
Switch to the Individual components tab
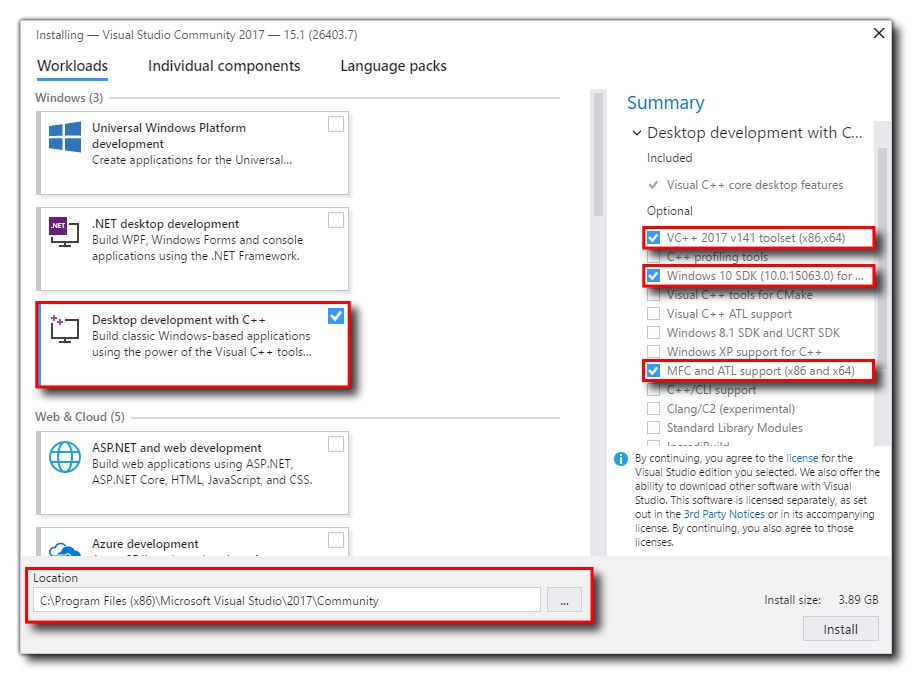click(224, 66)
